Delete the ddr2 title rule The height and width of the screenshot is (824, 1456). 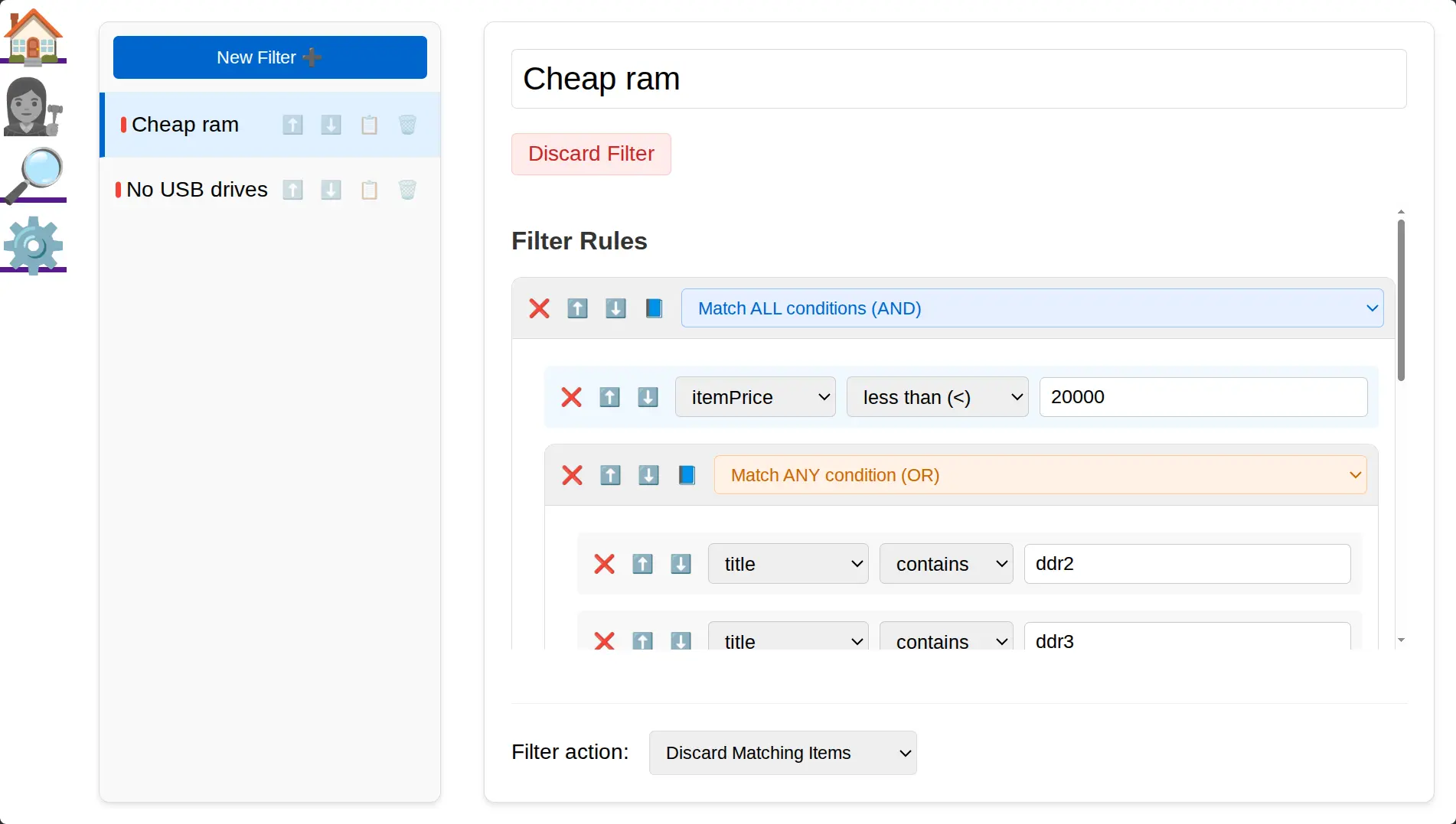[x=604, y=564]
